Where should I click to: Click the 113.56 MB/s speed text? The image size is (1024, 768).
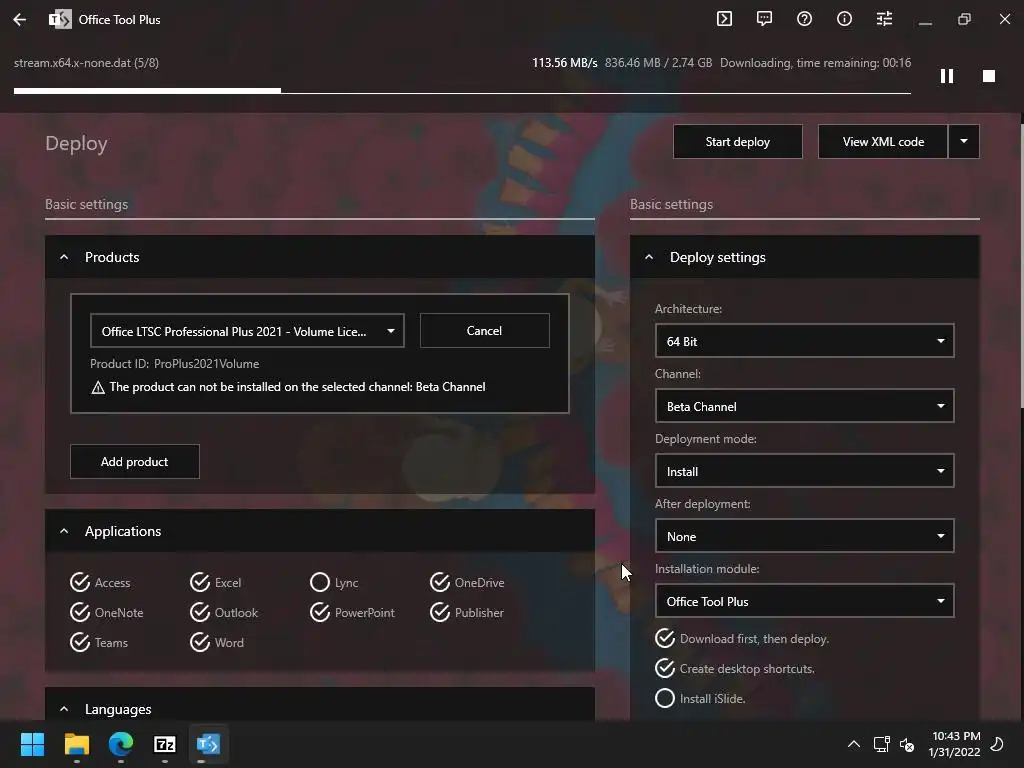tap(564, 63)
